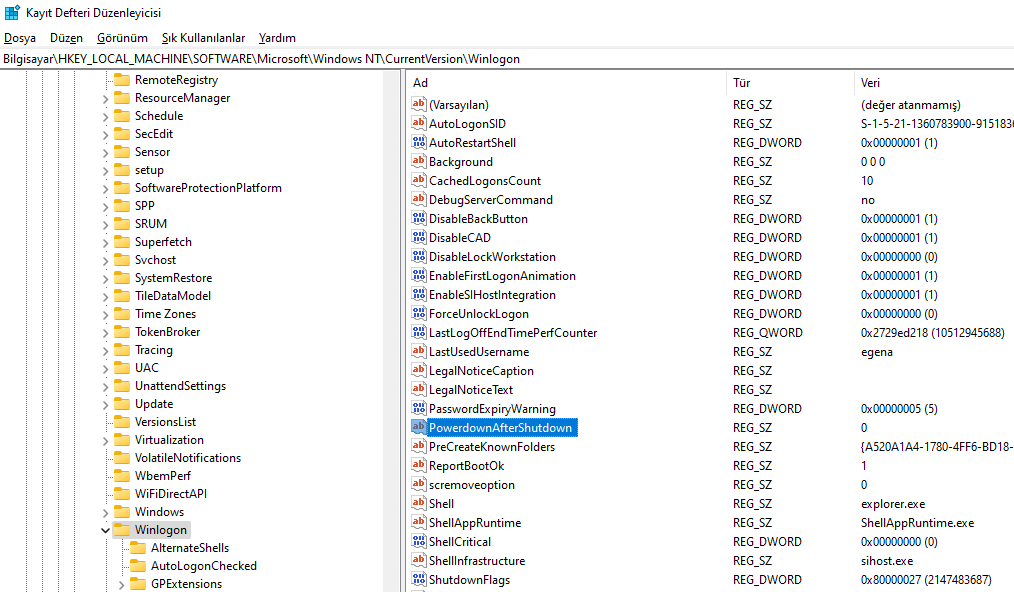Expand the Virtualization key
Screen dimensions: 1014x592
pos(105,440)
